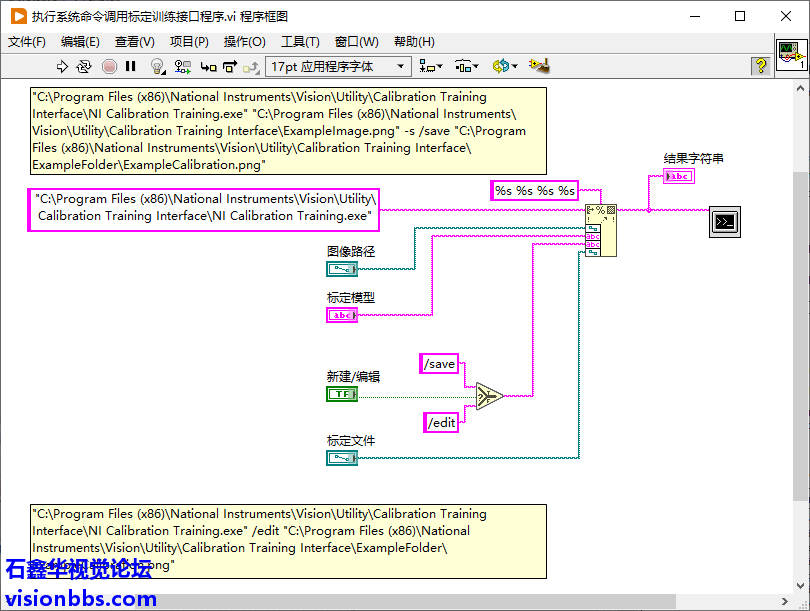Click the VI icon pane in top-right corner
This screenshot has width=810, height=611.
(x=791, y=55)
